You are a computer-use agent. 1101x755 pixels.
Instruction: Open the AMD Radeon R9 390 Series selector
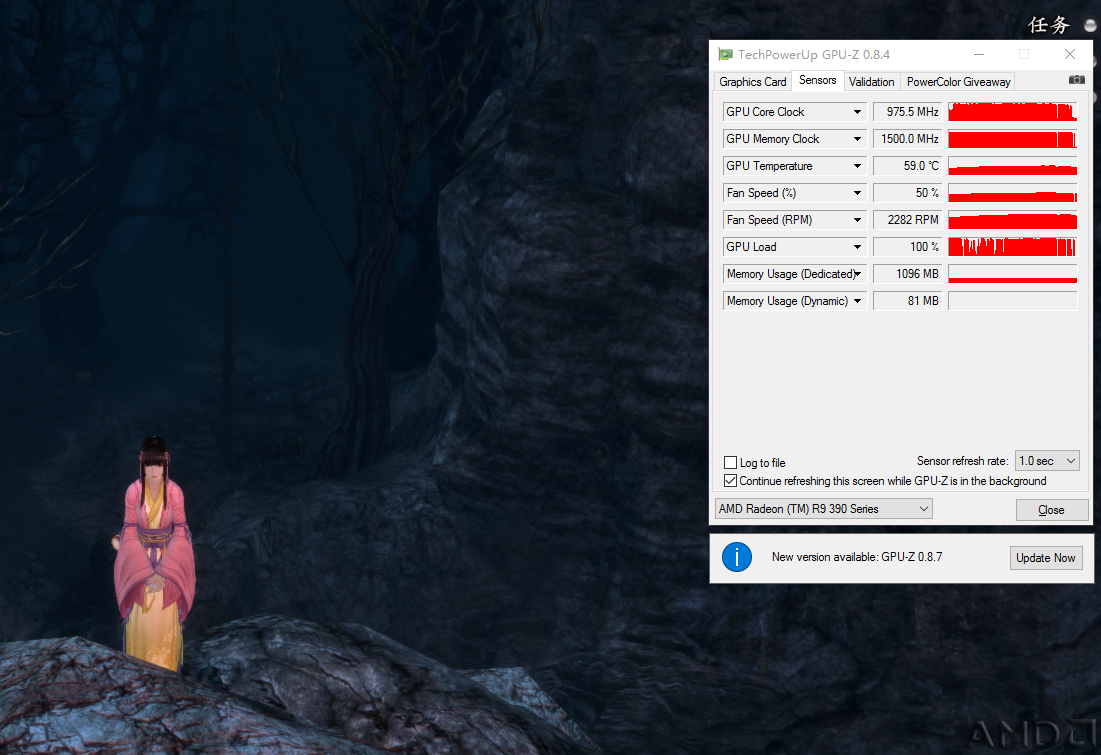tap(824, 508)
